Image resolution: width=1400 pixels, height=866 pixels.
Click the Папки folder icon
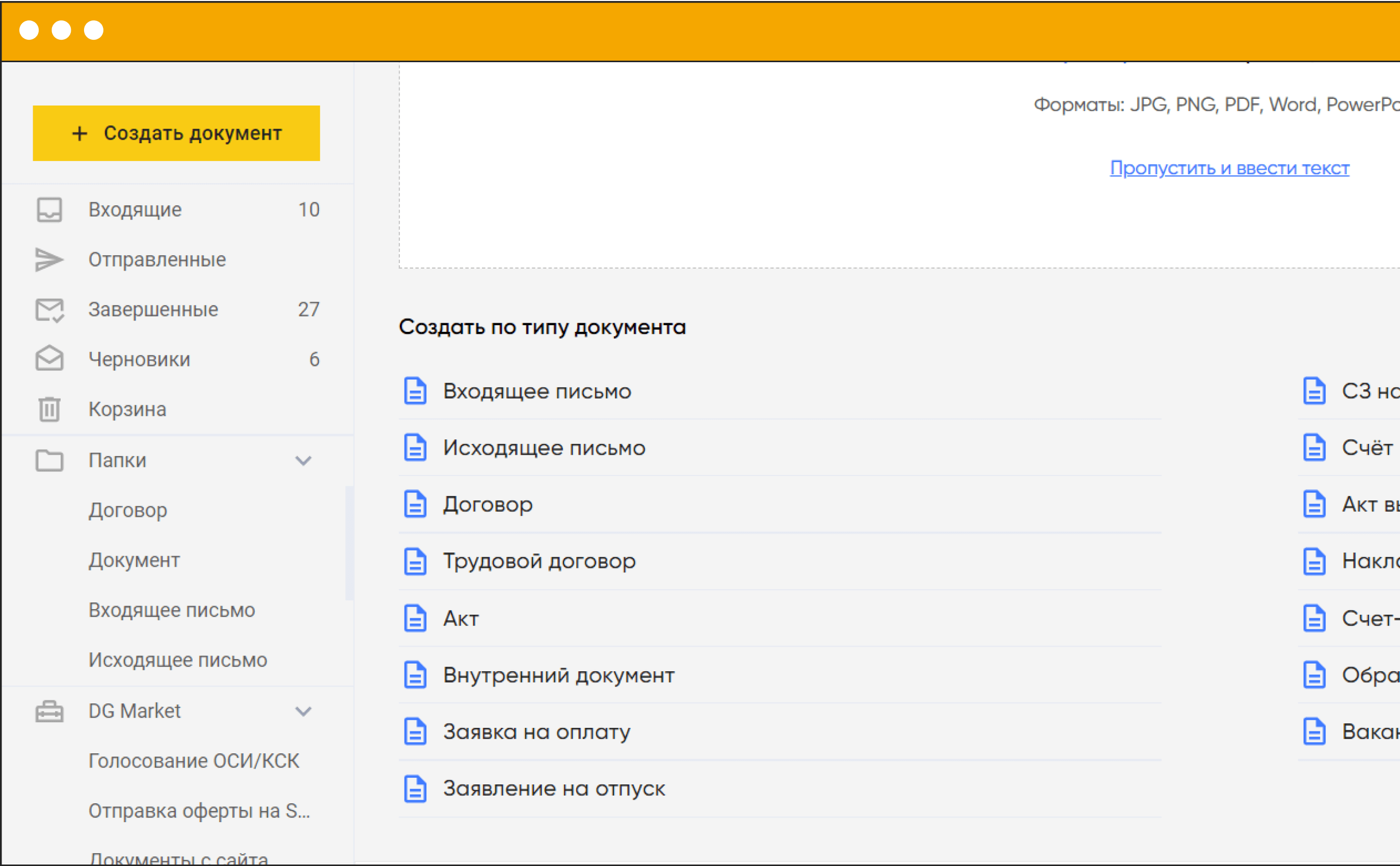tap(49, 460)
